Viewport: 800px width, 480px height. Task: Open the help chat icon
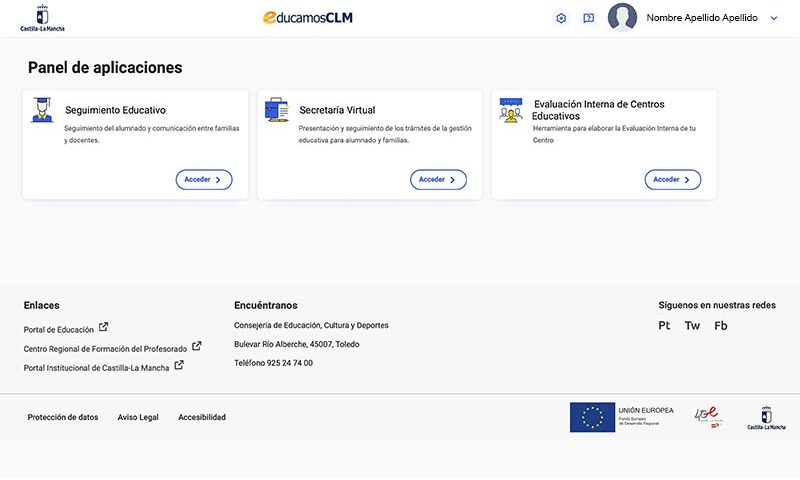tap(588, 18)
